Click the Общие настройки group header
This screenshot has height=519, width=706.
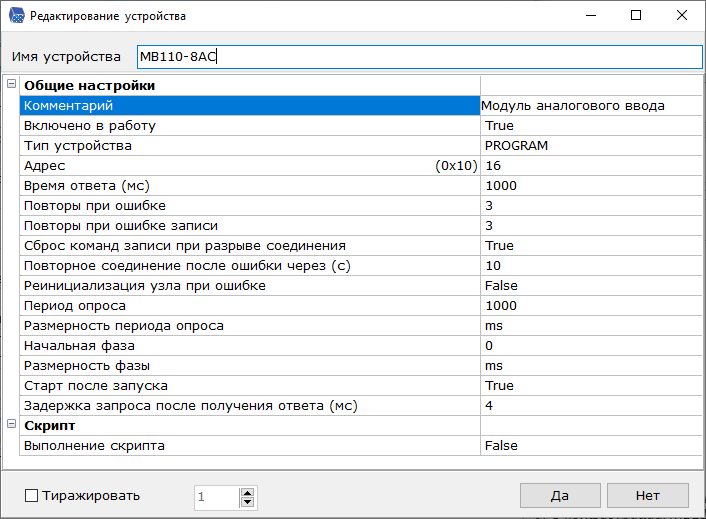tap(90, 86)
